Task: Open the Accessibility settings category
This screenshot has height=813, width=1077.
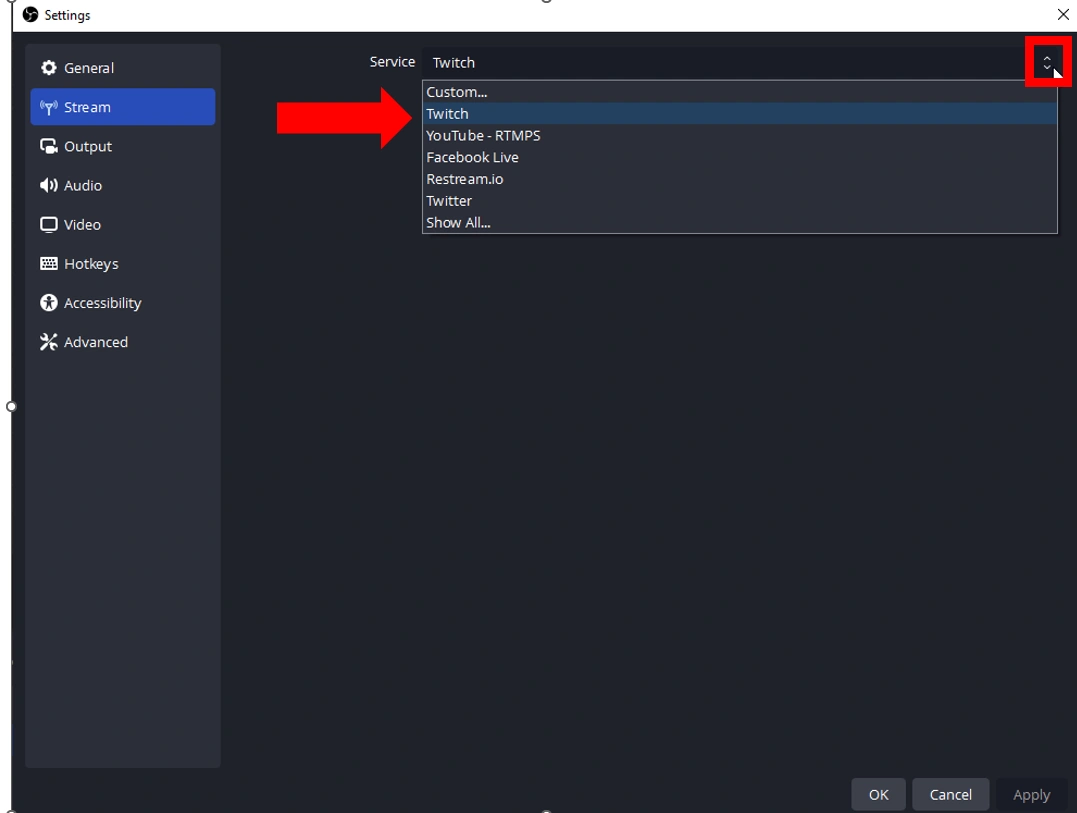Action: click(123, 303)
